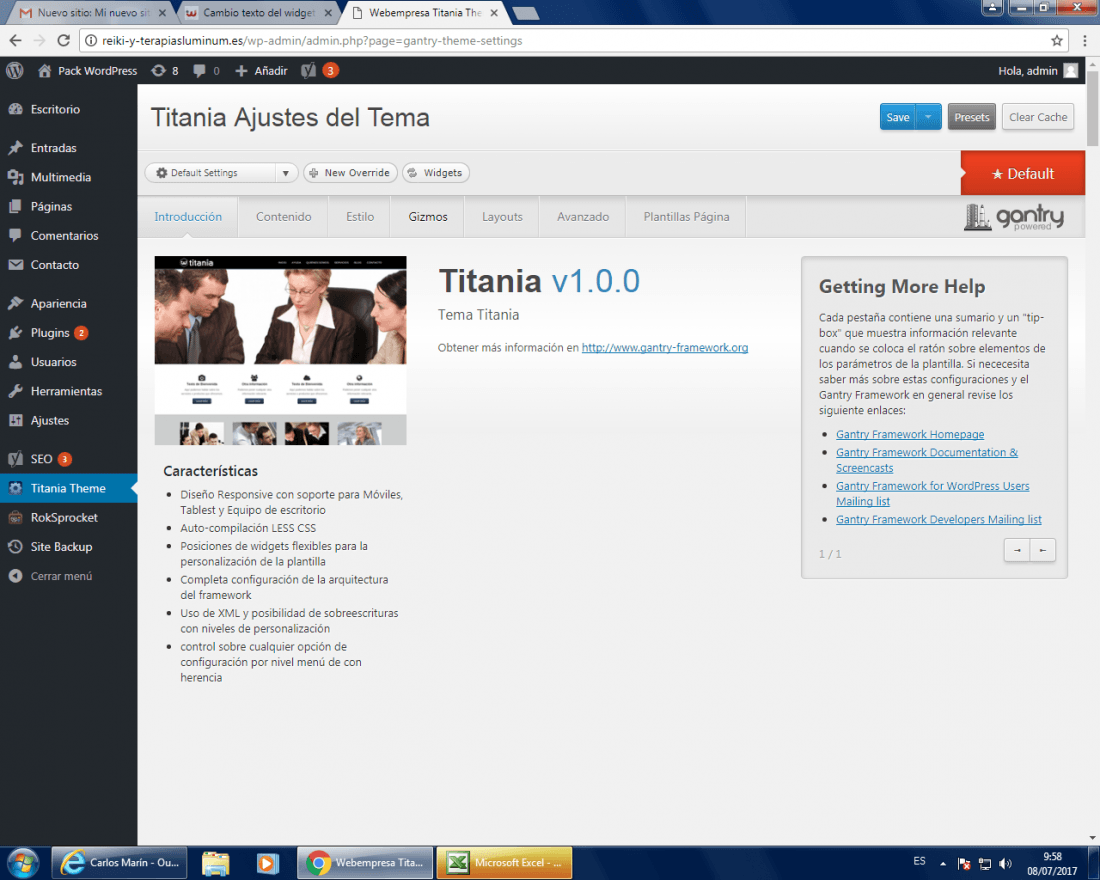The height and width of the screenshot is (880, 1100).
Task: Open Chrome three-dot menu
Action: pyautogui.click(x=1085, y=41)
